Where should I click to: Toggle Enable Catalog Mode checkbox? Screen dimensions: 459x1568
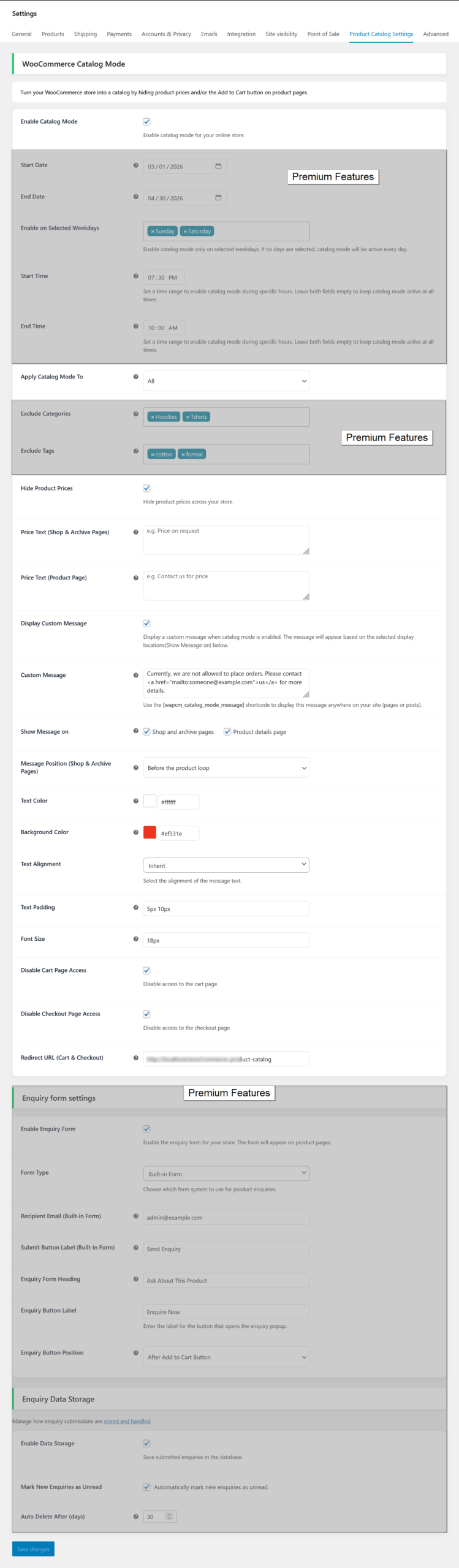tap(146, 122)
